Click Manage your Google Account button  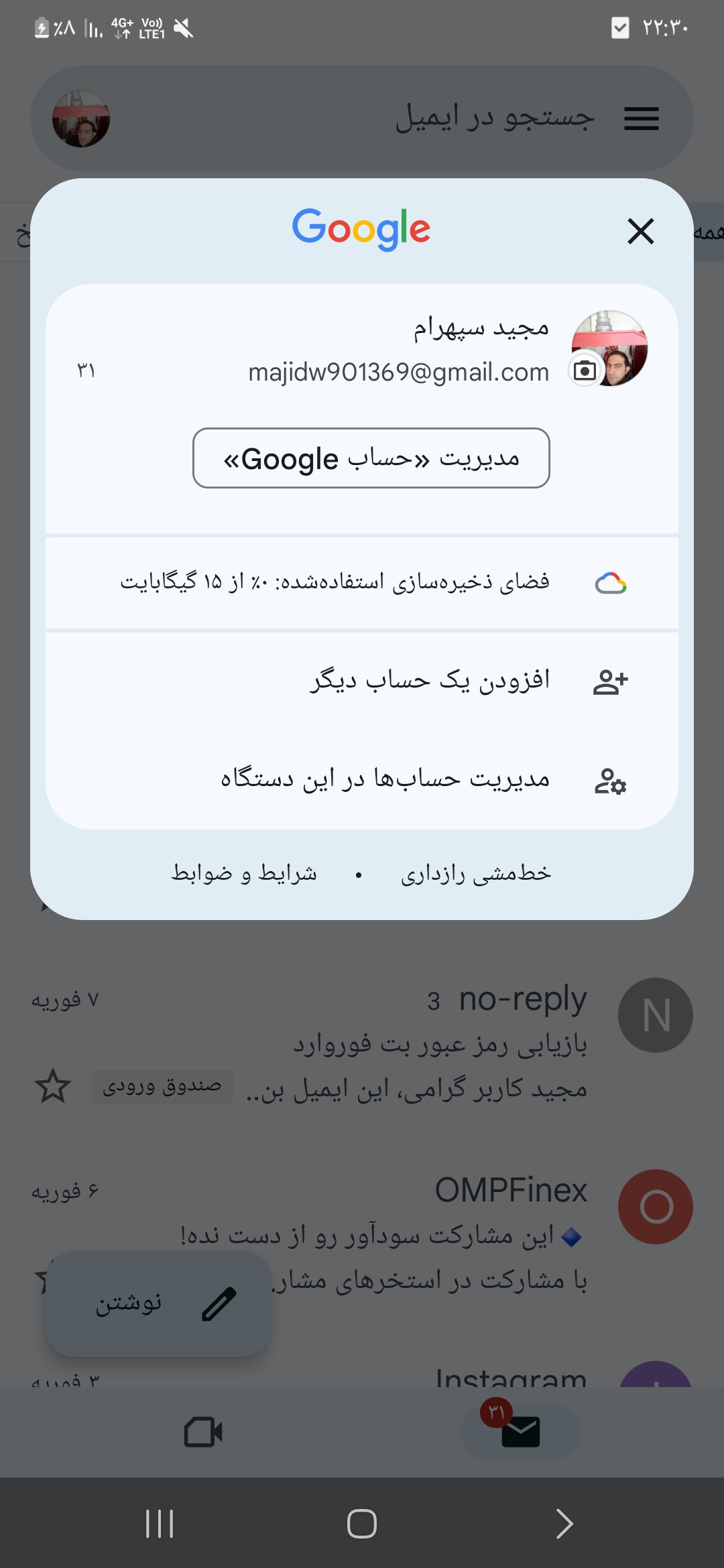[x=371, y=458]
